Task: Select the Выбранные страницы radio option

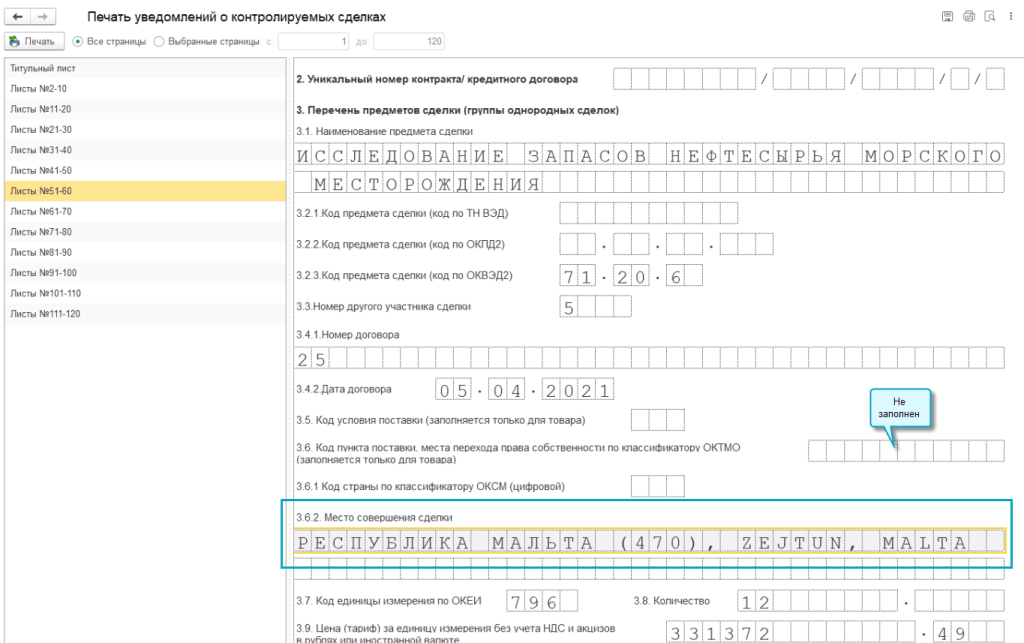Action: pyautogui.click(x=159, y=41)
